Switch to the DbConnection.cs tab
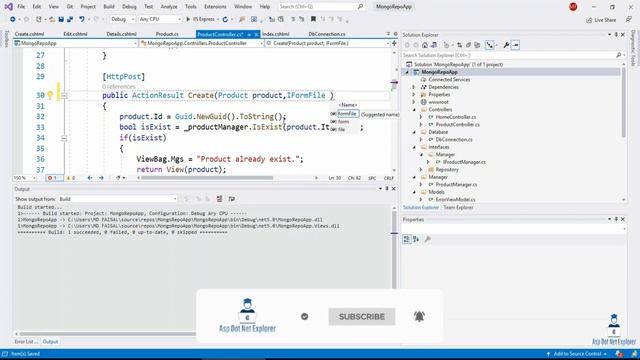This screenshot has height=360, width=640. (327, 34)
